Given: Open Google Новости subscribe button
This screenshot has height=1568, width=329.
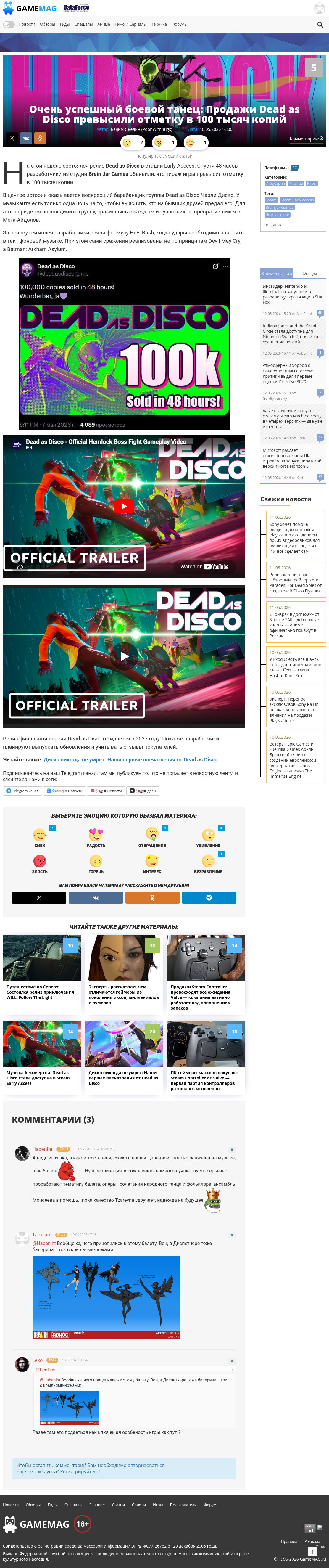Looking at the screenshot, I should (64, 791).
